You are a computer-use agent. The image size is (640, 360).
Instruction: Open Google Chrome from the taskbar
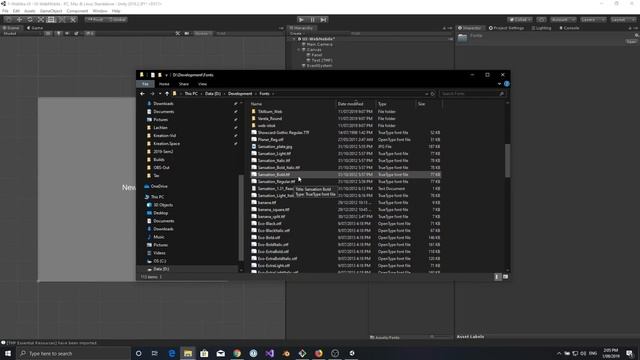pyautogui.click(x=237, y=353)
